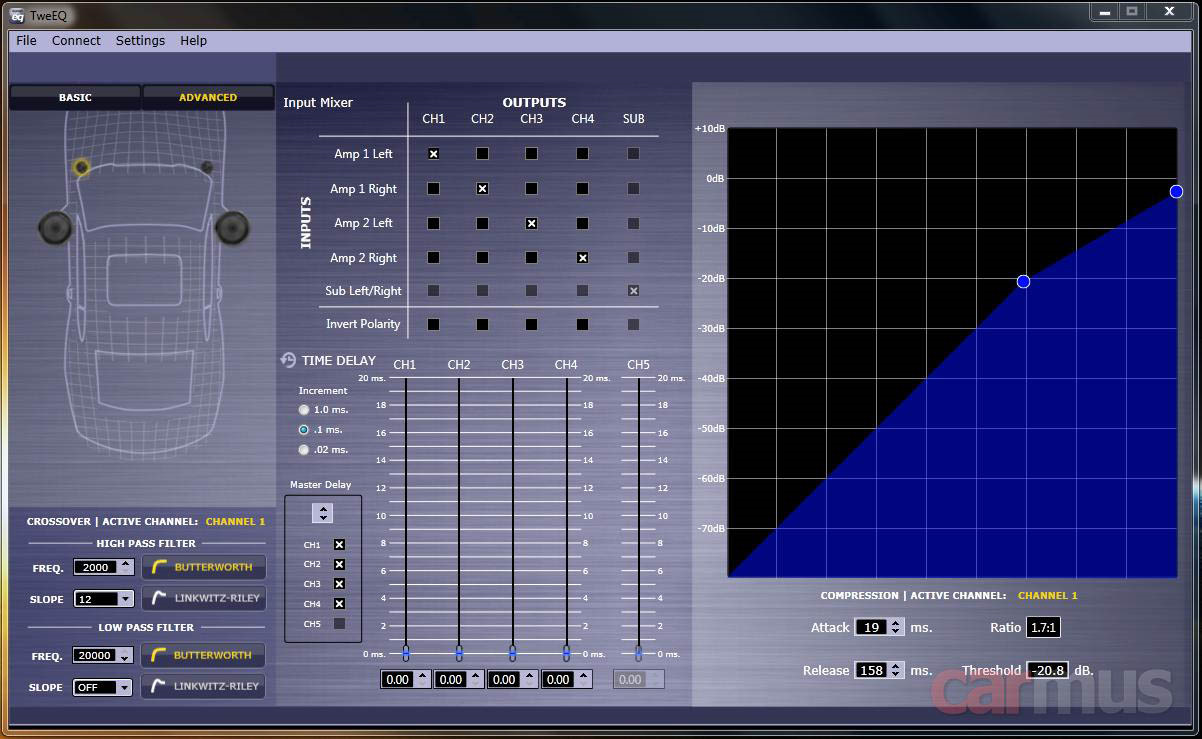Click the Release 158 value field

[872, 670]
